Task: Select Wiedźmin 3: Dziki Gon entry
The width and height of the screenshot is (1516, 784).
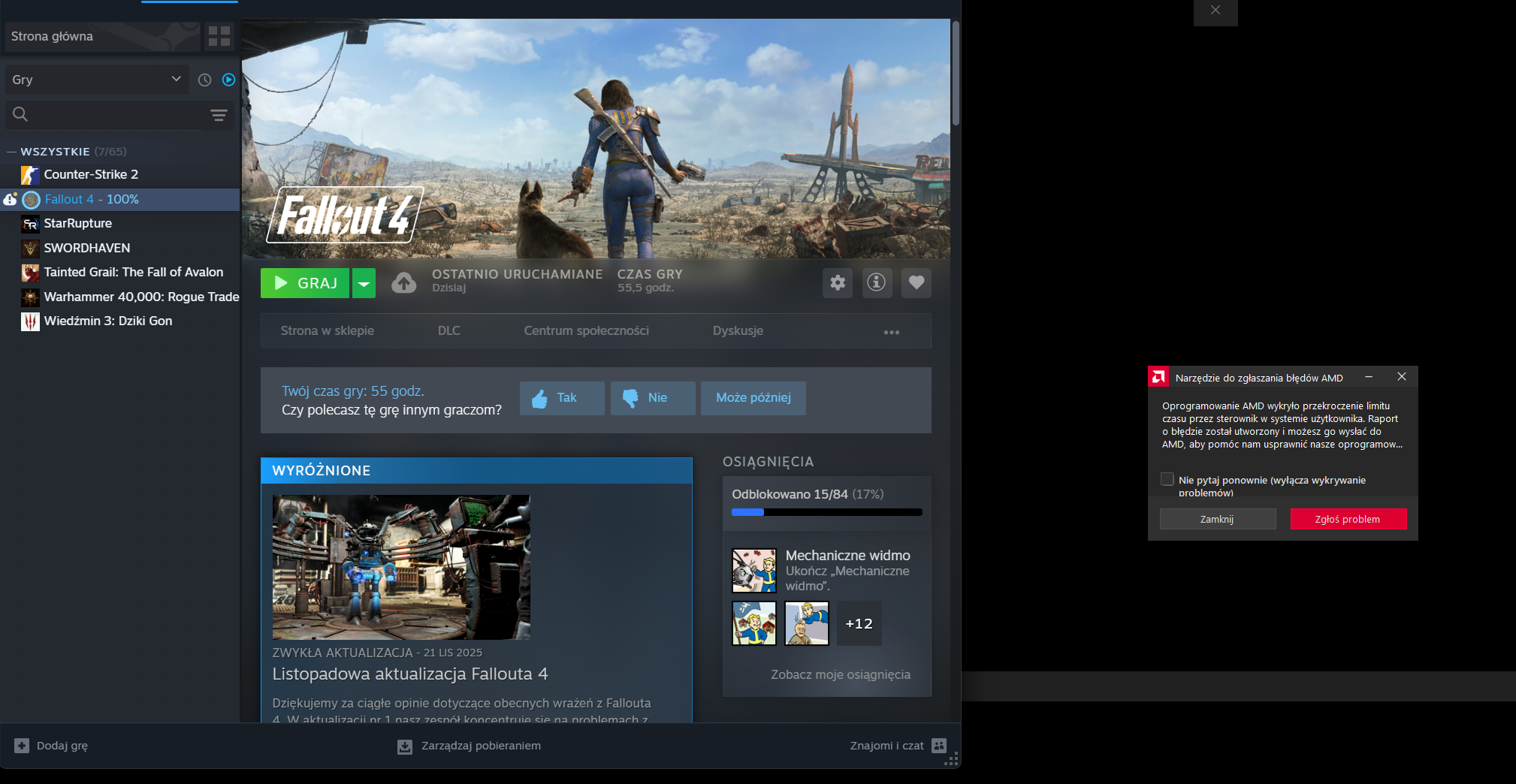Action: [120, 321]
